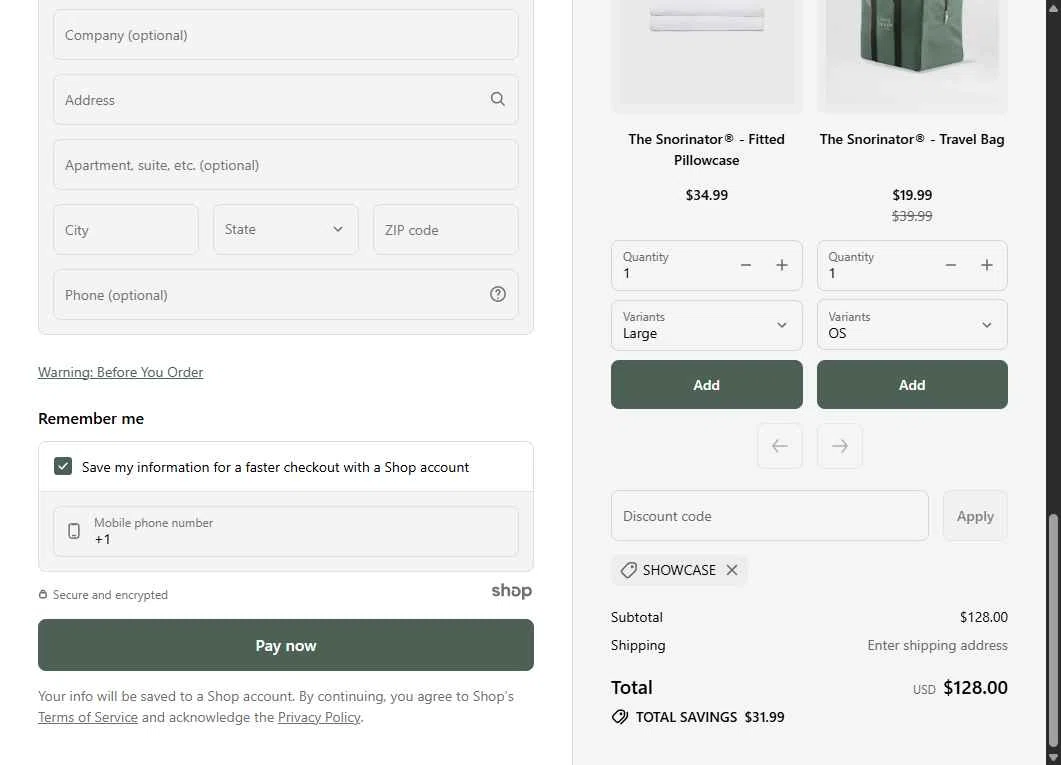Focus the Address input field
The image size is (1061, 765).
coord(286,100)
